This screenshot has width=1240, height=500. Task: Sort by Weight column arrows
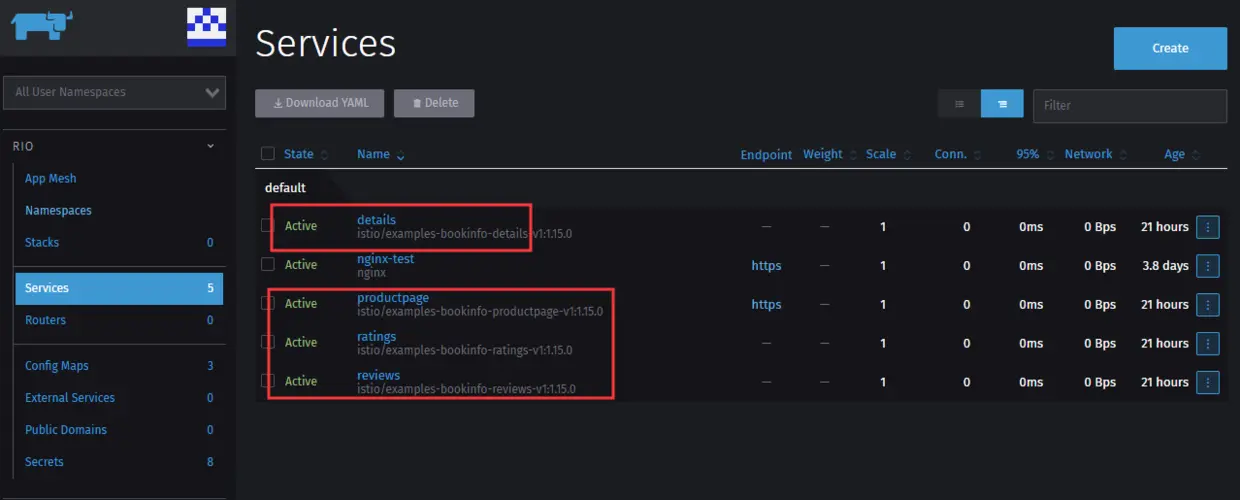[853, 155]
